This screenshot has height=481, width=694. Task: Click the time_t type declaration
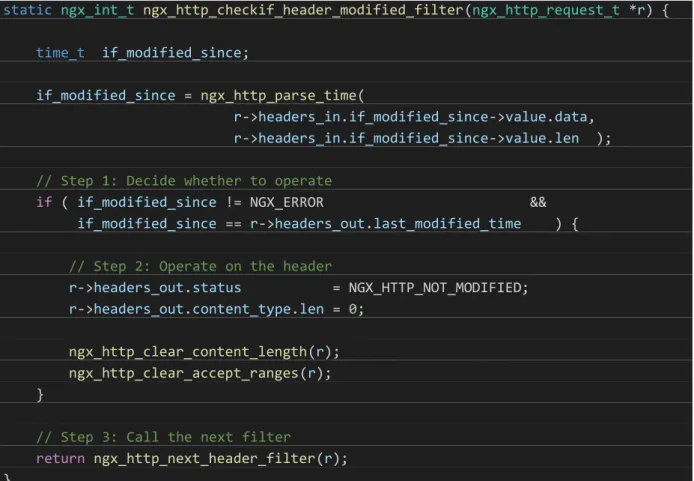(x=60, y=53)
